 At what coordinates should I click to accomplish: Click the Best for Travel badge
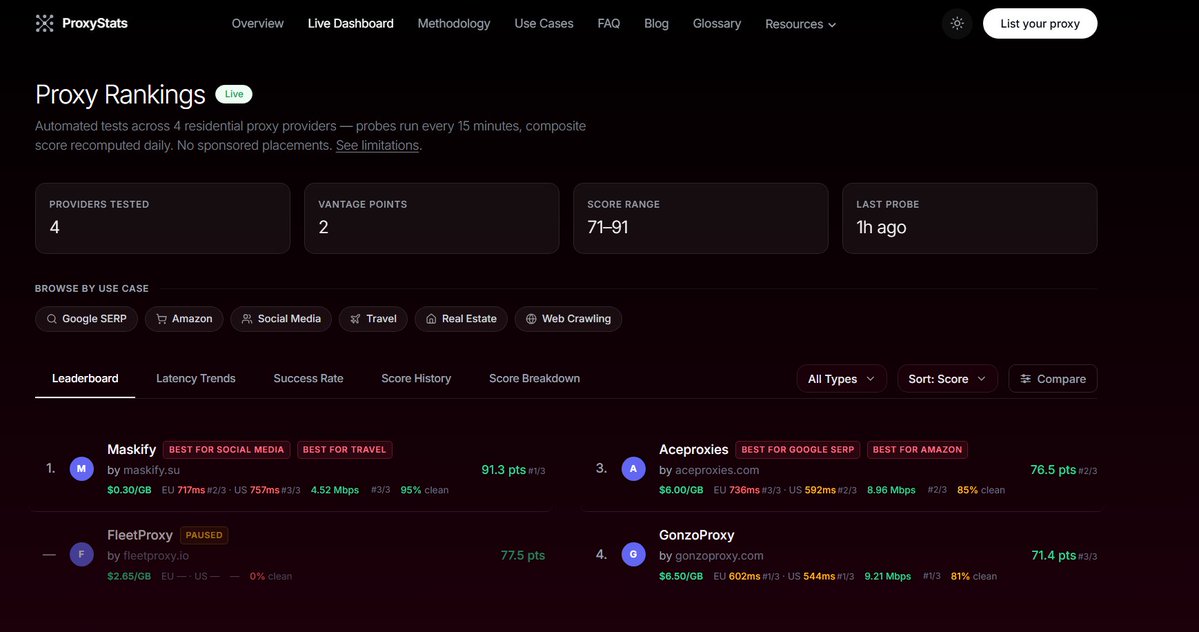345,449
